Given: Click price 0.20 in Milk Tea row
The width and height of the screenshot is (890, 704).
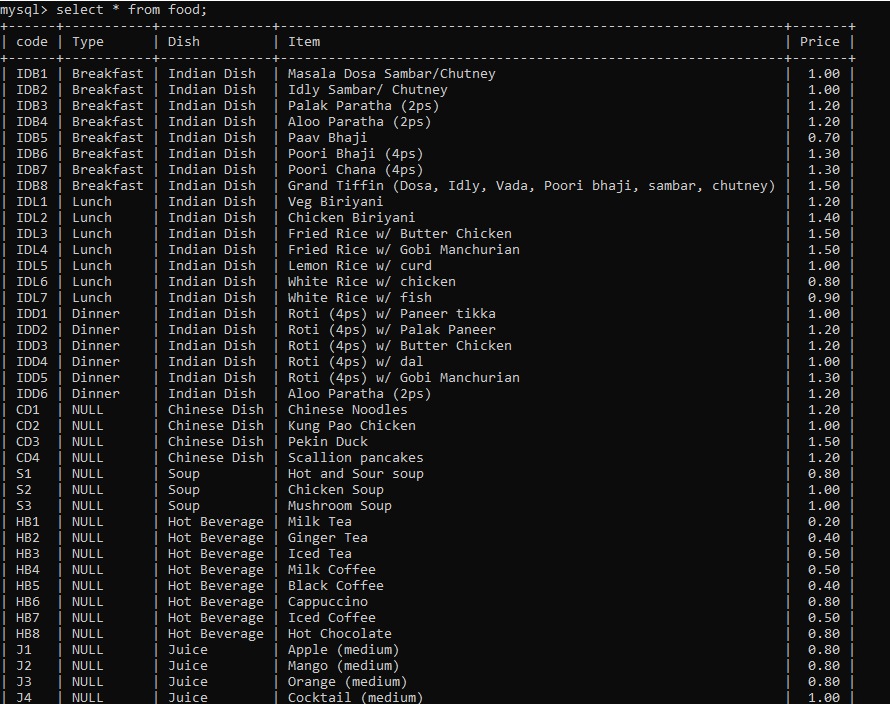Looking at the screenshot, I should 824,521.
